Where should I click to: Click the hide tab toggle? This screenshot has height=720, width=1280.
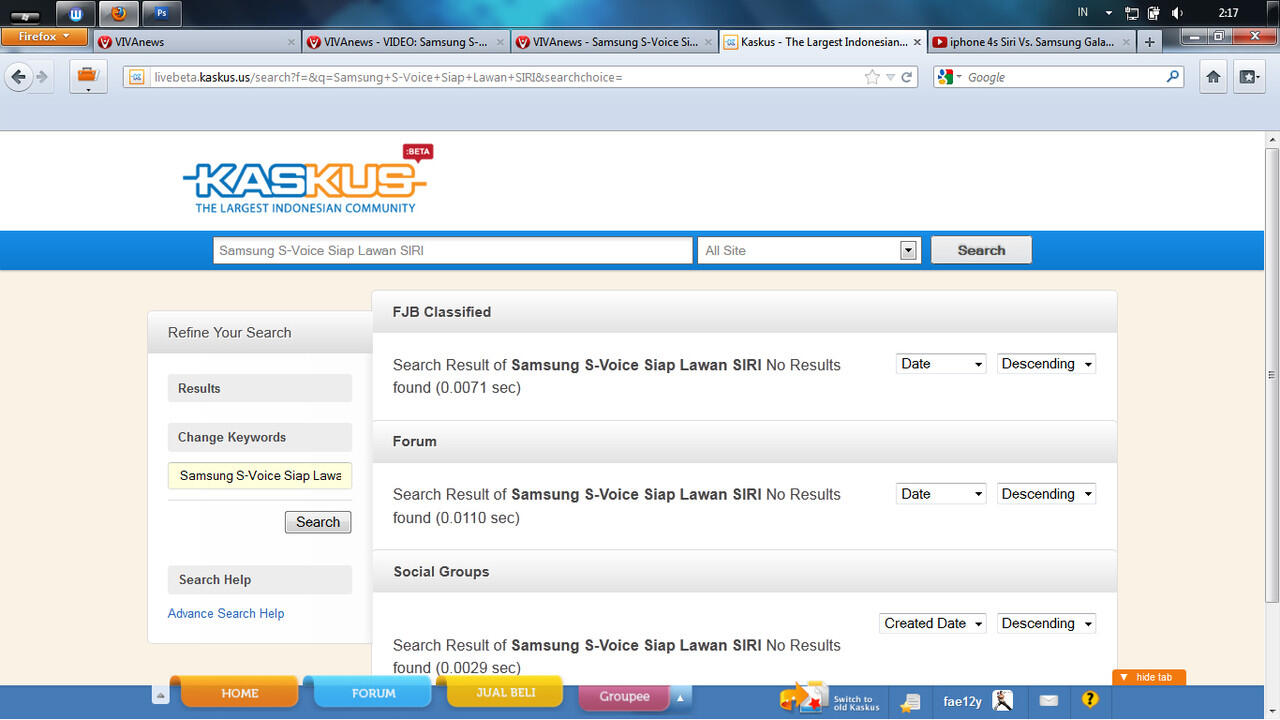pos(1149,677)
